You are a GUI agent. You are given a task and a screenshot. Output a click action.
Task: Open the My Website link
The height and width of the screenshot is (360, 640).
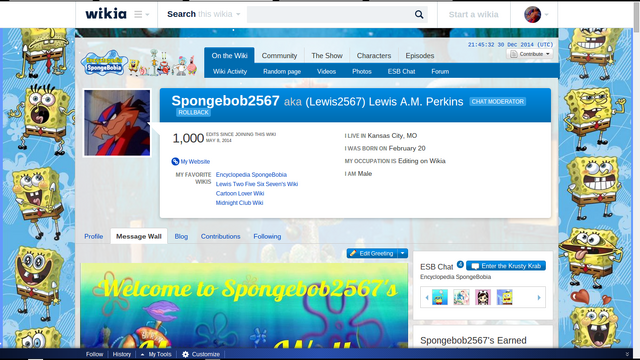195,162
